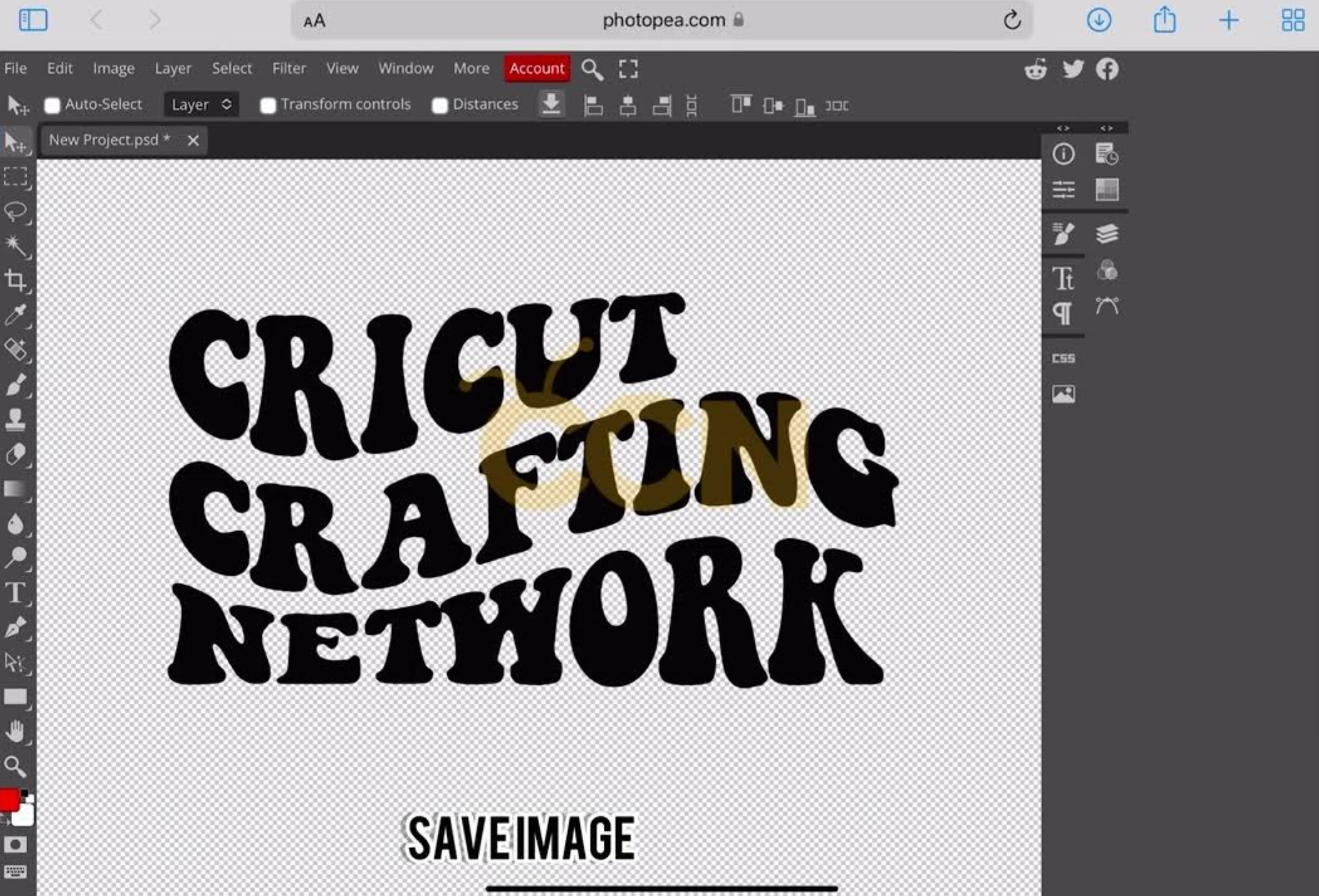Click the quick export download button

pyautogui.click(x=551, y=104)
